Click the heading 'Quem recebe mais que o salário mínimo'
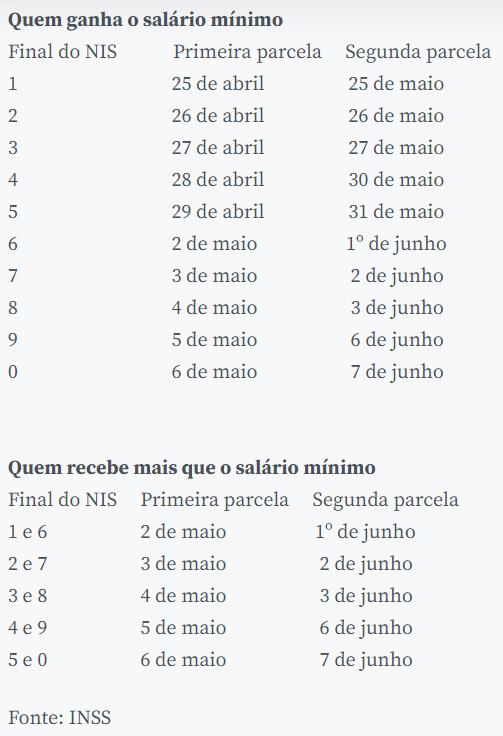 [192, 468]
